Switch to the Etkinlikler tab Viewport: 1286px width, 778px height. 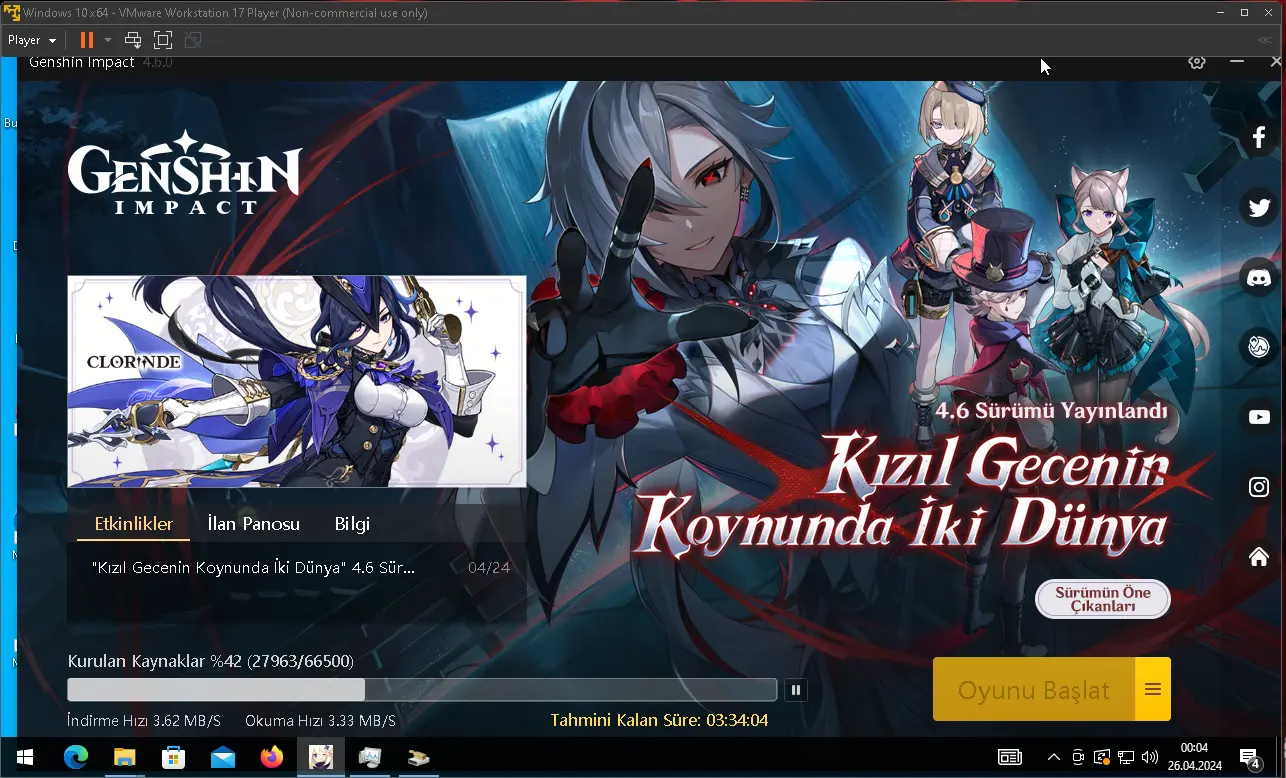134,524
